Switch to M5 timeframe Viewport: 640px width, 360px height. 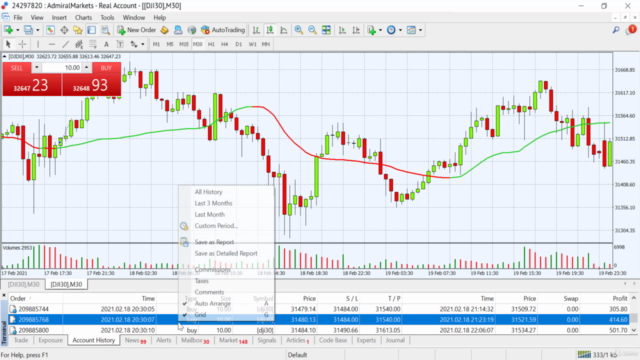(170, 44)
